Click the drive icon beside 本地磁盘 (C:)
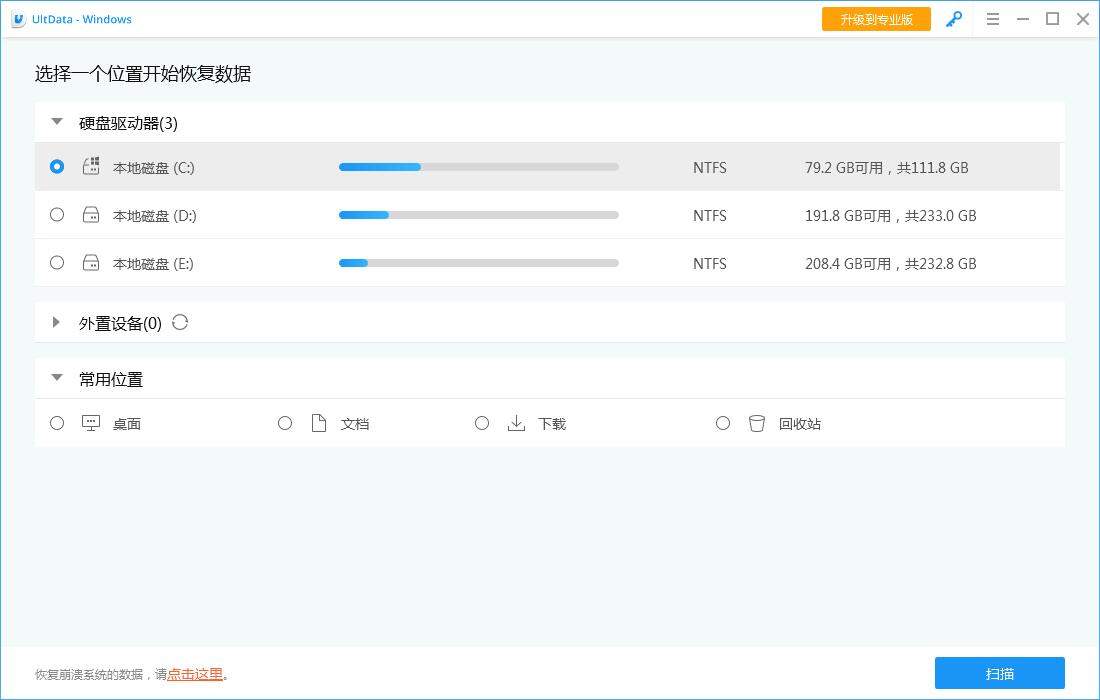 tap(90, 167)
